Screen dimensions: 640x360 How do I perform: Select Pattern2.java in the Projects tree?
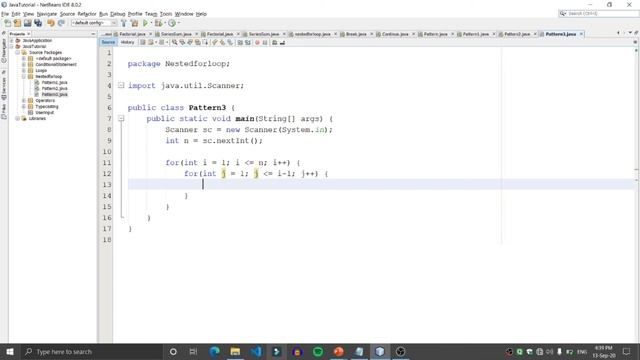(x=54, y=89)
